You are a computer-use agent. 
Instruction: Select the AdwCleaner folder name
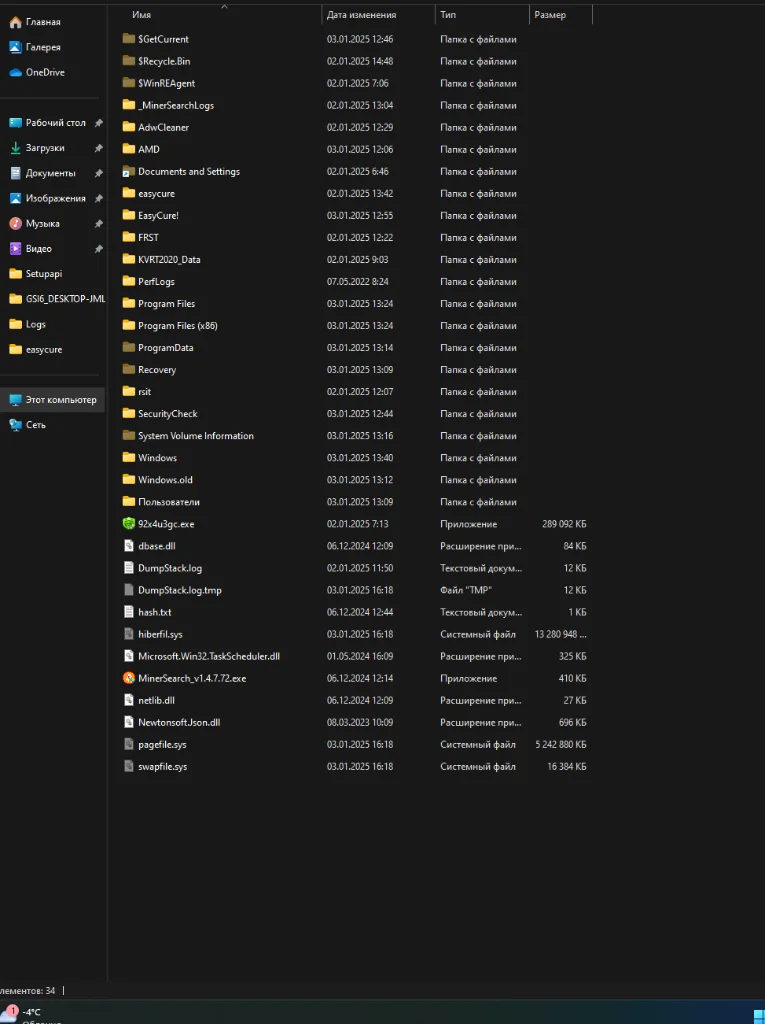163,127
